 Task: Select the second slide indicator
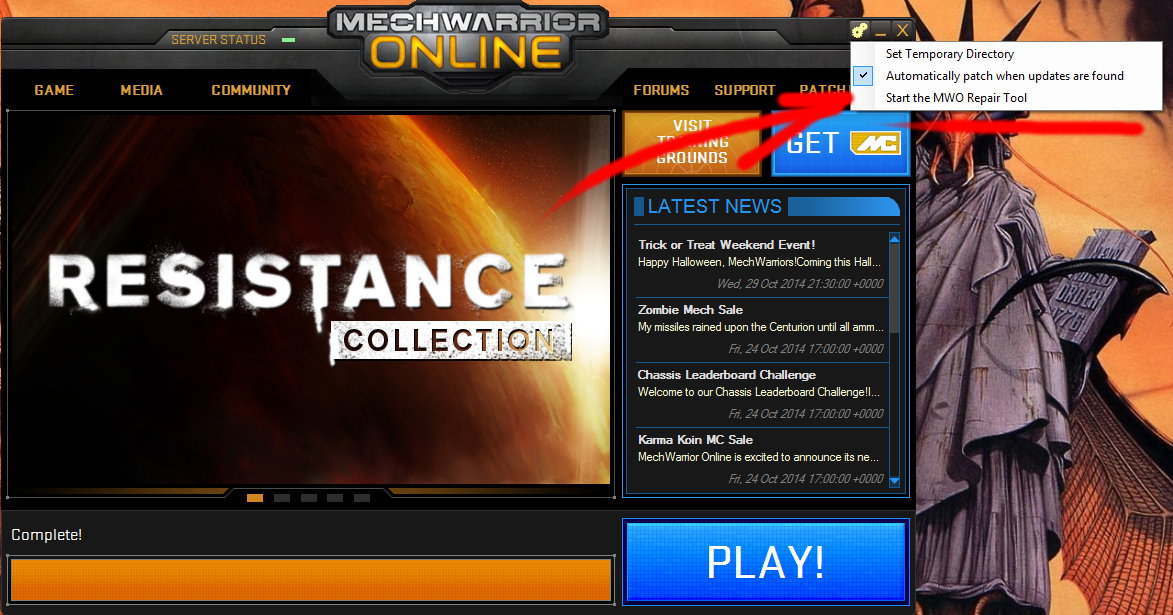click(x=282, y=498)
